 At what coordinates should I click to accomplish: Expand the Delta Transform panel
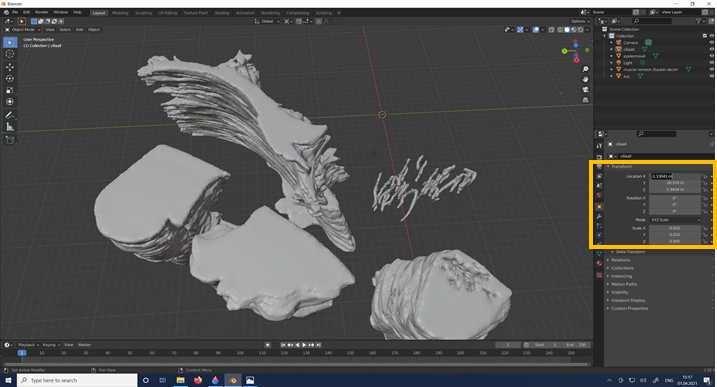point(629,252)
